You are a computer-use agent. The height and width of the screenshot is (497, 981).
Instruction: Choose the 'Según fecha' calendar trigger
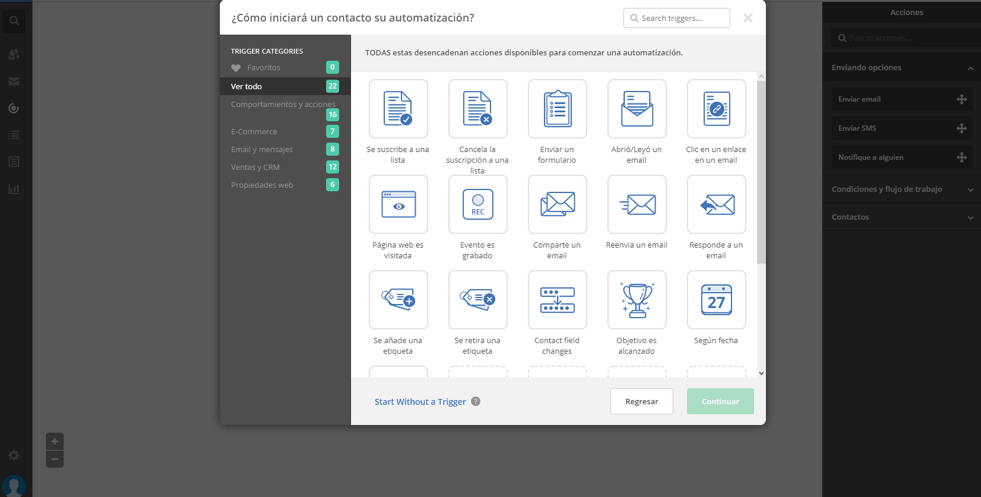pos(716,300)
